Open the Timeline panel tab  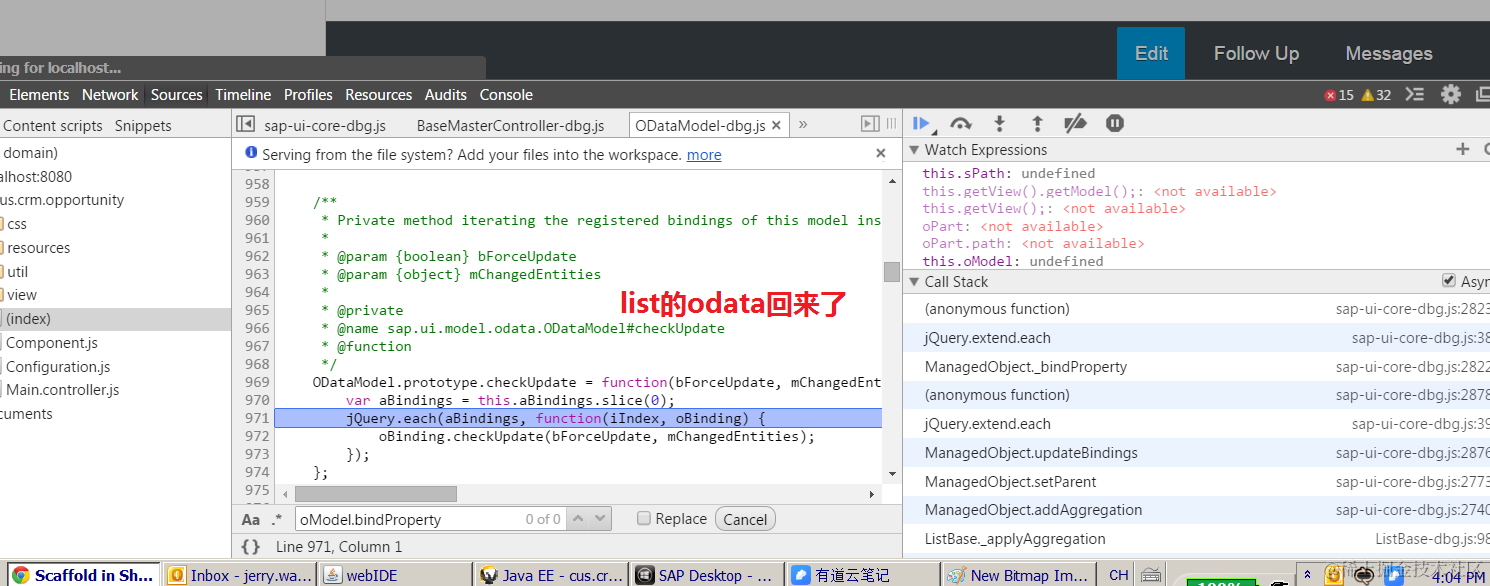tap(243, 94)
